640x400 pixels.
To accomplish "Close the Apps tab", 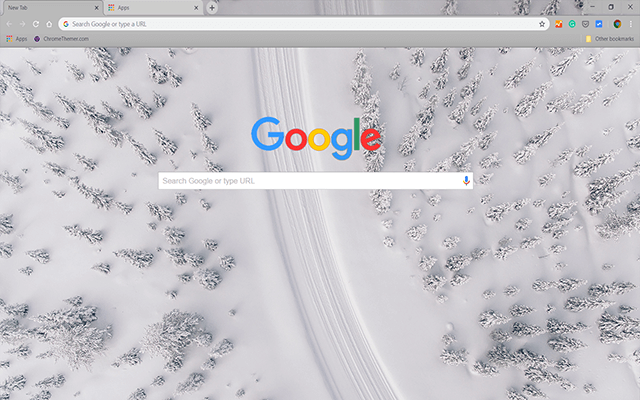I will coord(196,8).
